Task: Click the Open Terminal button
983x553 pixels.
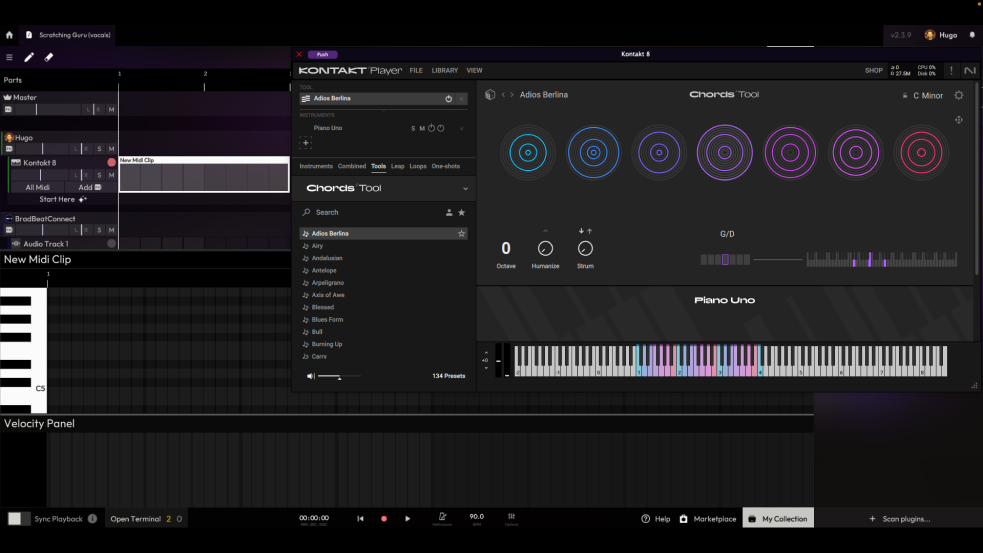Action: tap(146, 519)
